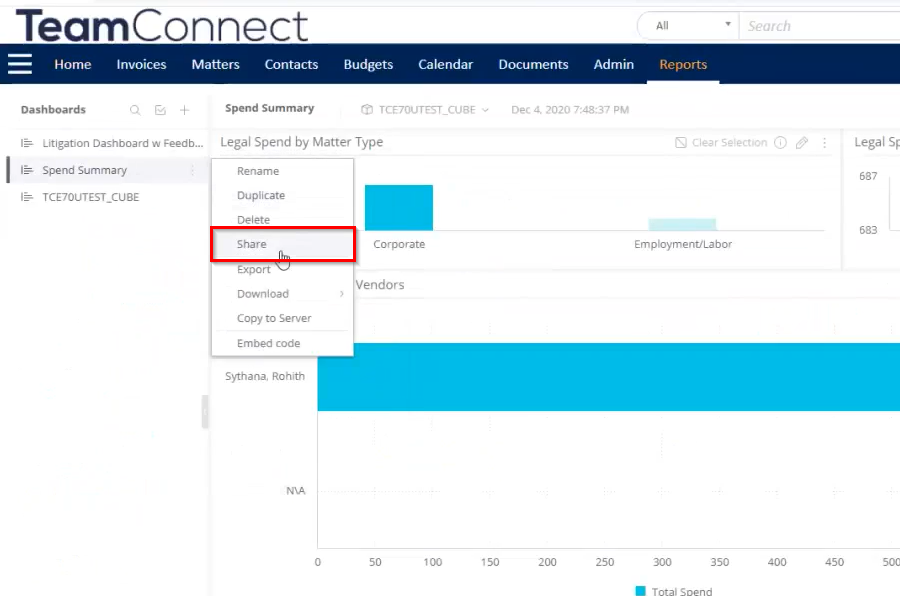This screenshot has width=900, height=596.
Task: Open the Admin tab
Action: click(614, 64)
